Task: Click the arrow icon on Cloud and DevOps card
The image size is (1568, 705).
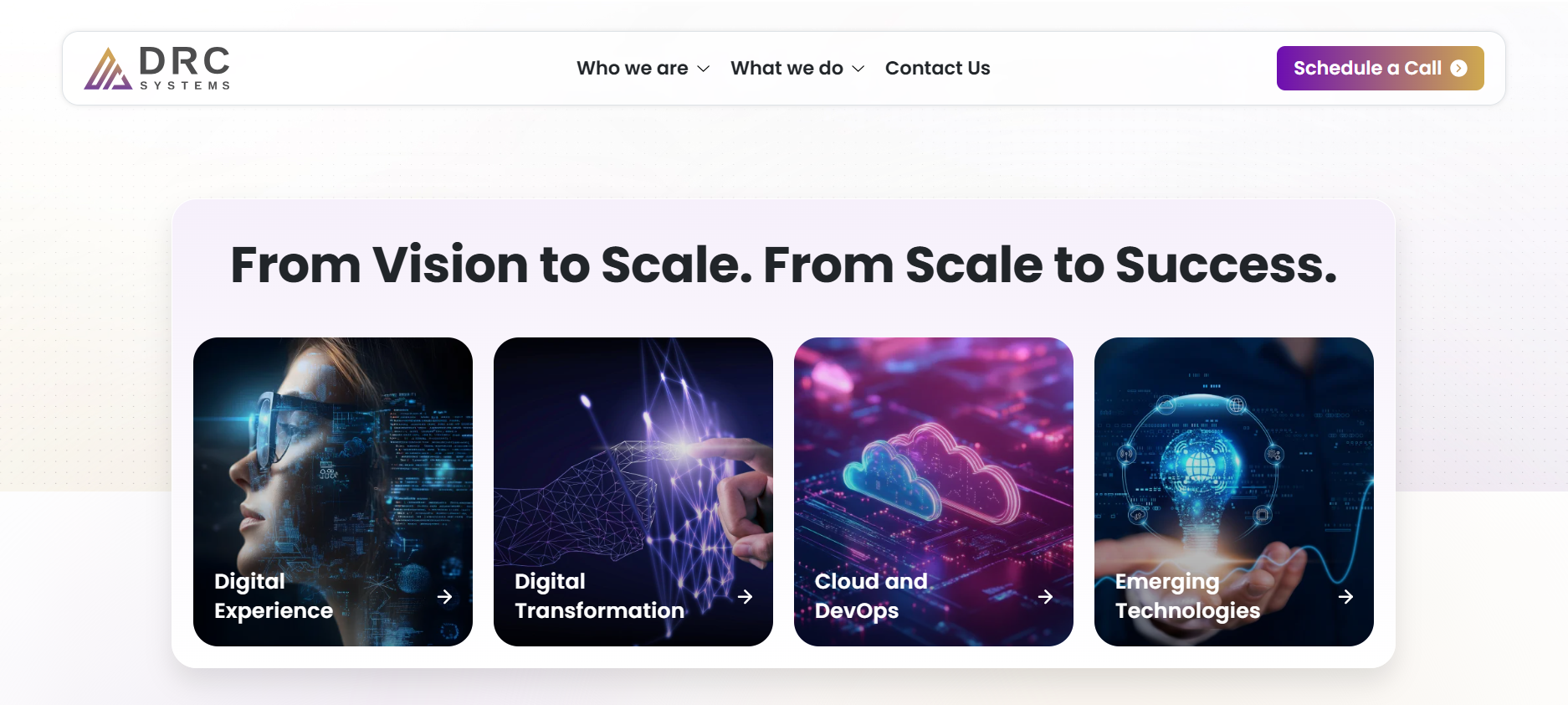Action: pos(1046,596)
